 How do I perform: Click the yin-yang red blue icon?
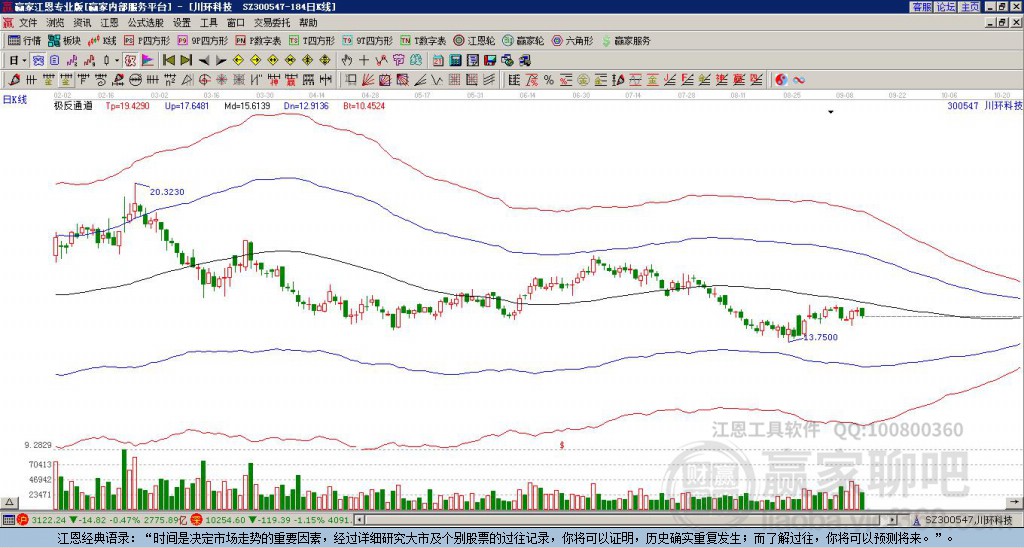point(780,80)
